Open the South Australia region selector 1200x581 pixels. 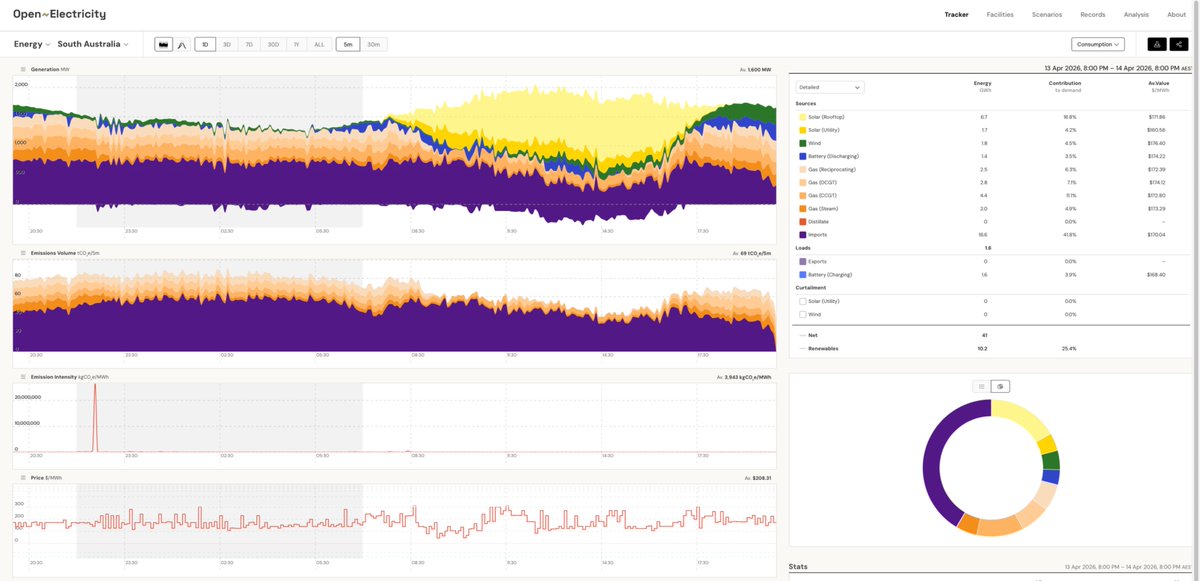[x=93, y=44]
